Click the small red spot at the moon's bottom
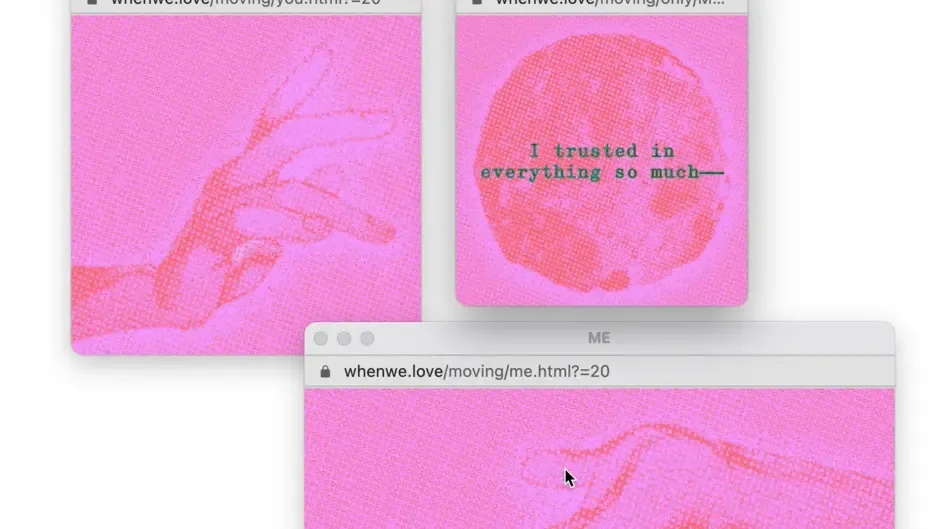The width and height of the screenshot is (940, 529). 614,279
